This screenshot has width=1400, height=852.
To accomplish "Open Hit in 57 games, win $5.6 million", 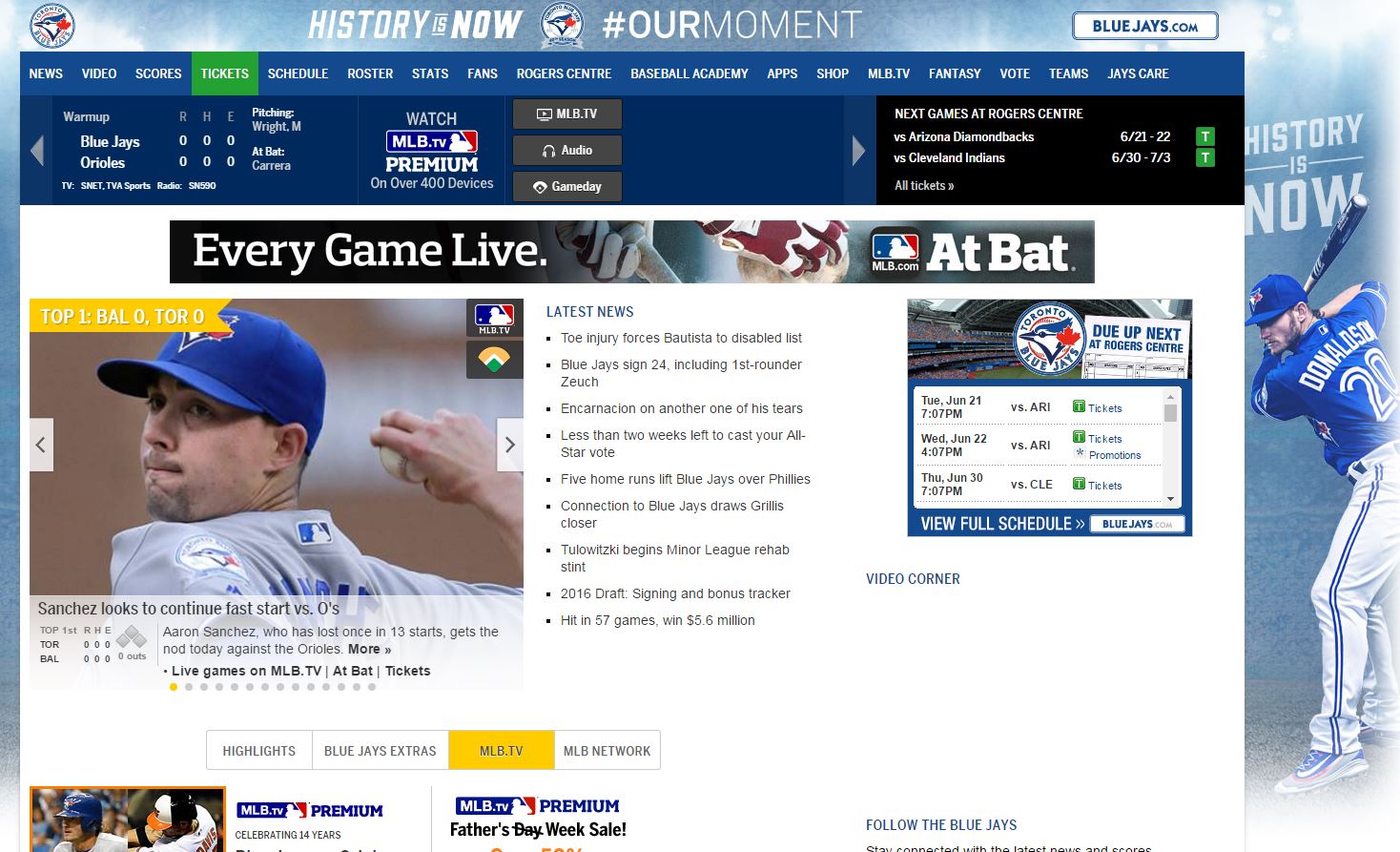I will pos(658,620).
